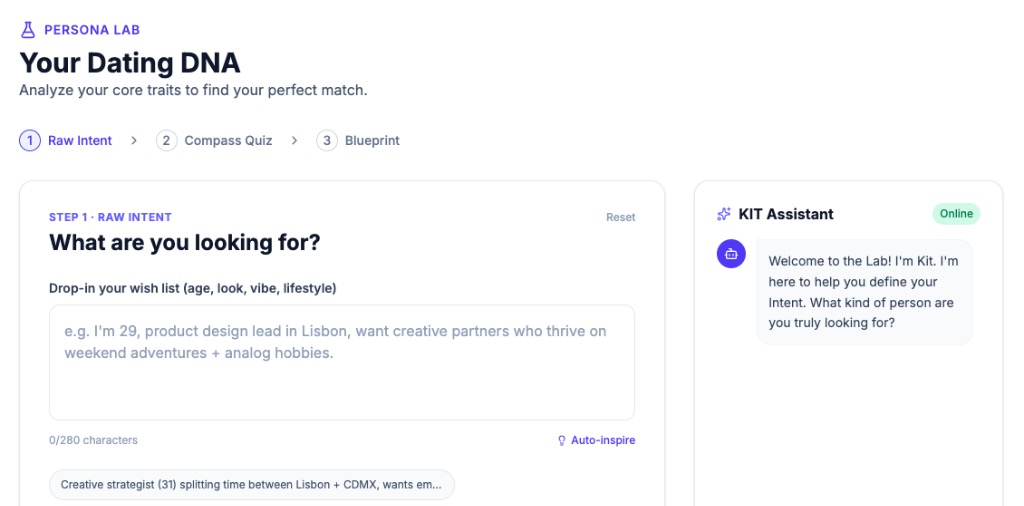Click the 0/280 characters counter
Viewport: 1024px width, 506px height.
[94, 440]
